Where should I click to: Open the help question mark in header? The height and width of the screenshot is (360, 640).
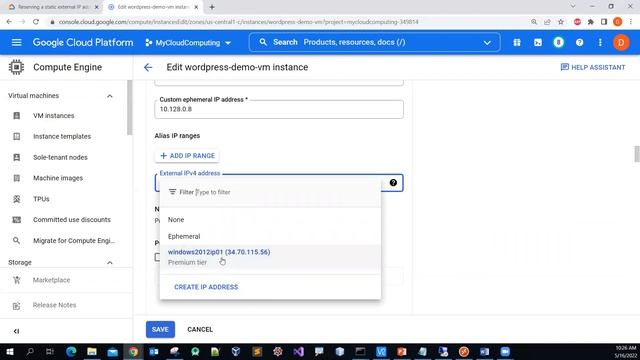pyautogui.click(x=580, y=42)
